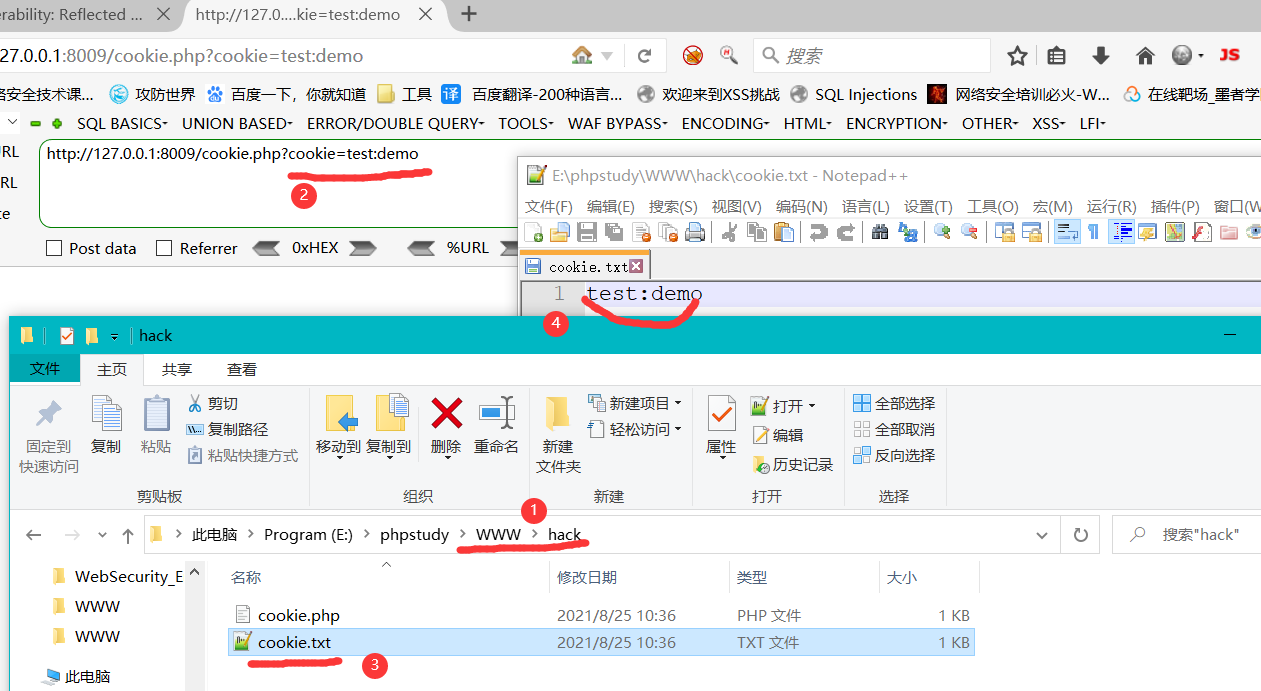Select the Zoom In magnifier icon in Notepad++
The height and width of the screenshot is (691, 1261).
click(941, 231)
